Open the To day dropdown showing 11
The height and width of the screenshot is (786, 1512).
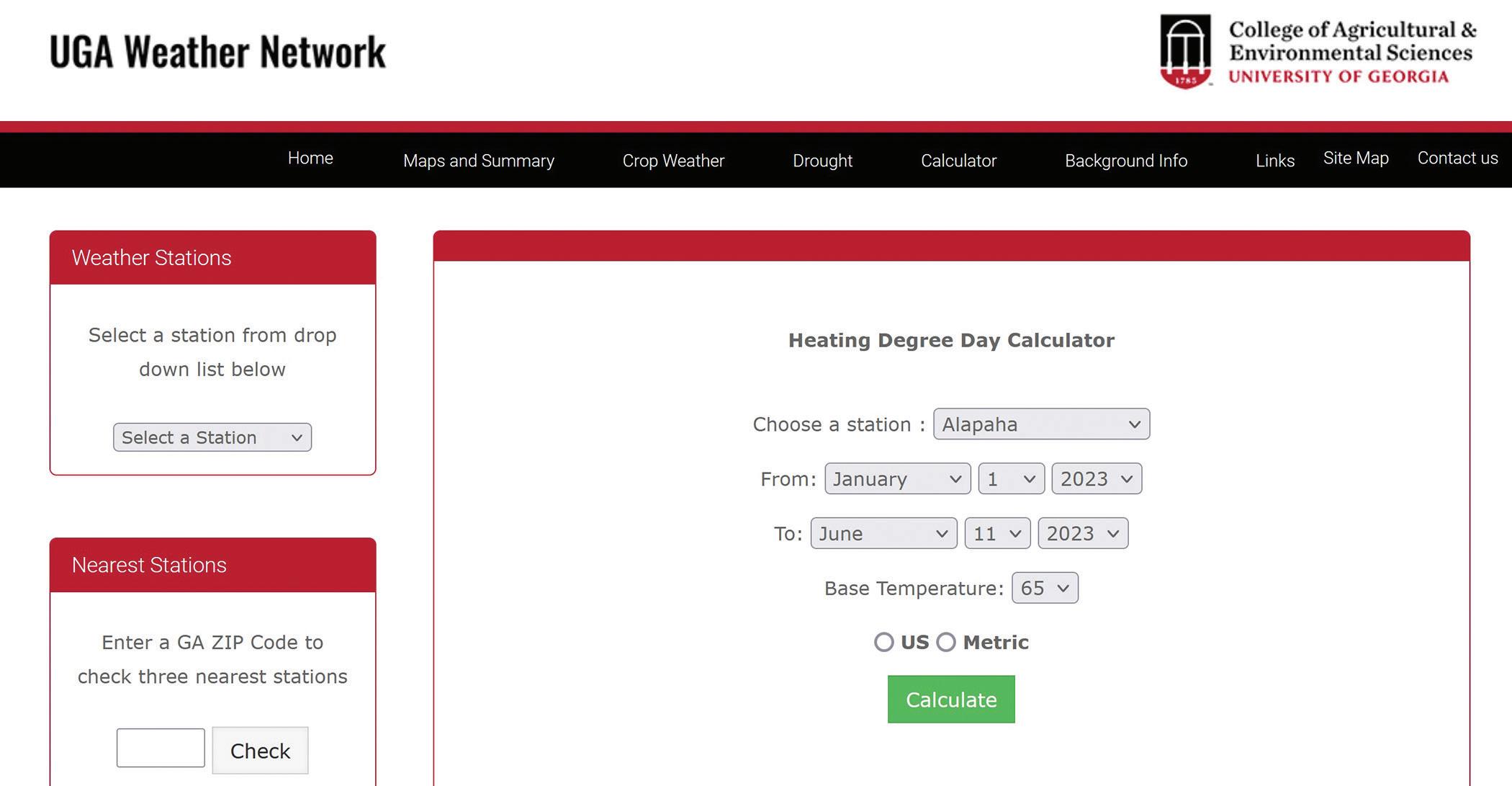click(997, 534)
